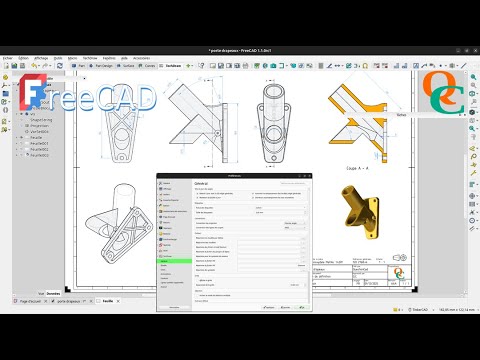Switch to porte drapeaux document tab
The width and height of the screenshot is (480, 360).
[68, 301]
